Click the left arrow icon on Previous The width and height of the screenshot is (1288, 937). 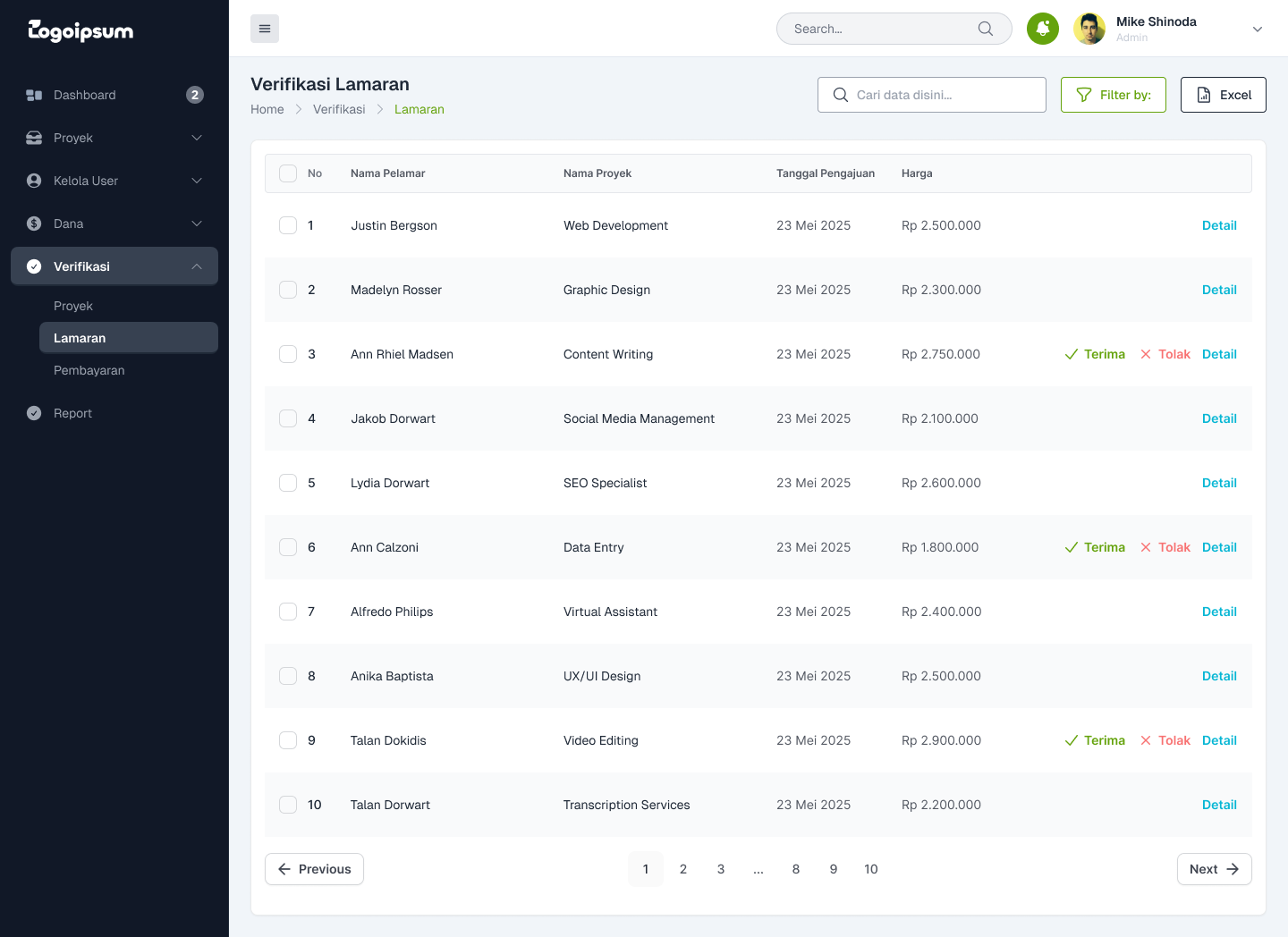tap(284, 869)
